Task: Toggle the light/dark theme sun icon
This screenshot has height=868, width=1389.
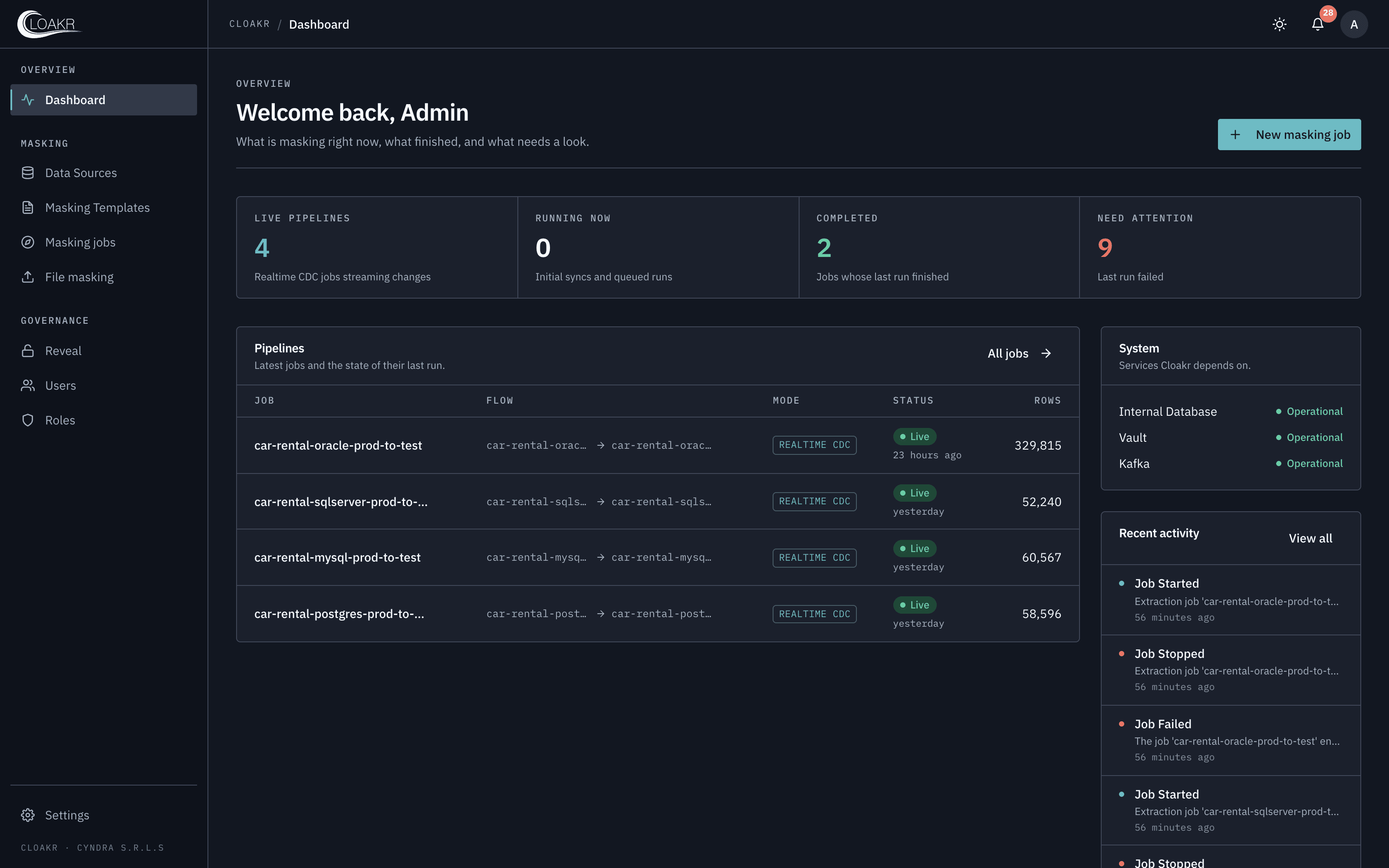Action: click(x=1279, y=24)
